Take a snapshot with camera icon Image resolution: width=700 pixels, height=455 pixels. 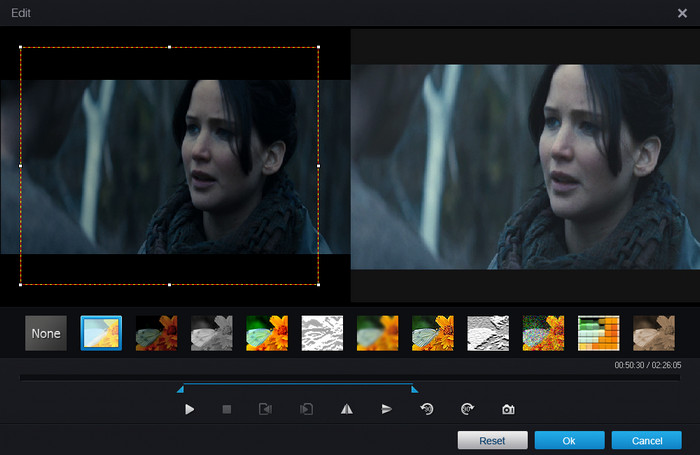tap(508, 409)
